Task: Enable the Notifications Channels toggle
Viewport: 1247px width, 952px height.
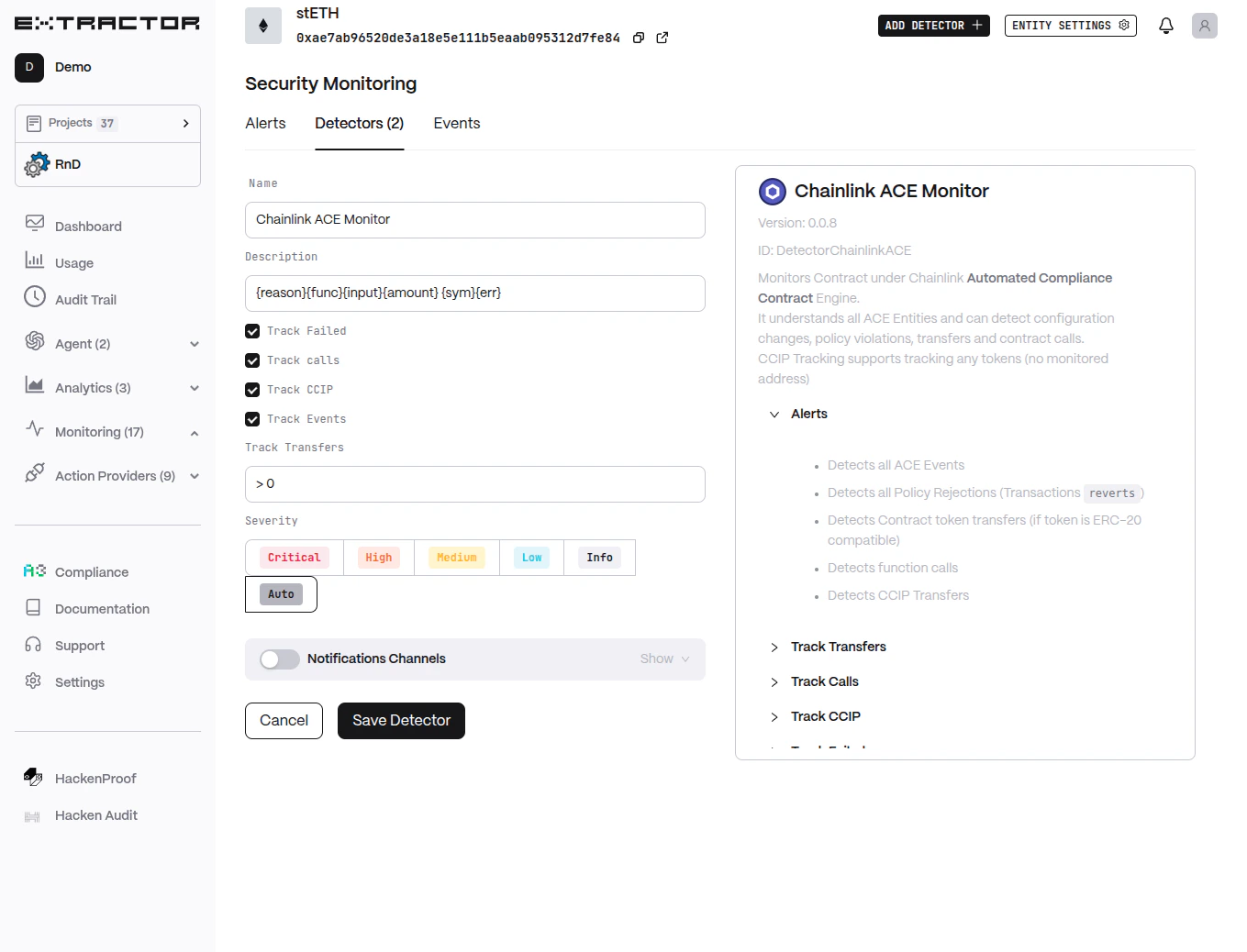Action: tap(280, 659)
